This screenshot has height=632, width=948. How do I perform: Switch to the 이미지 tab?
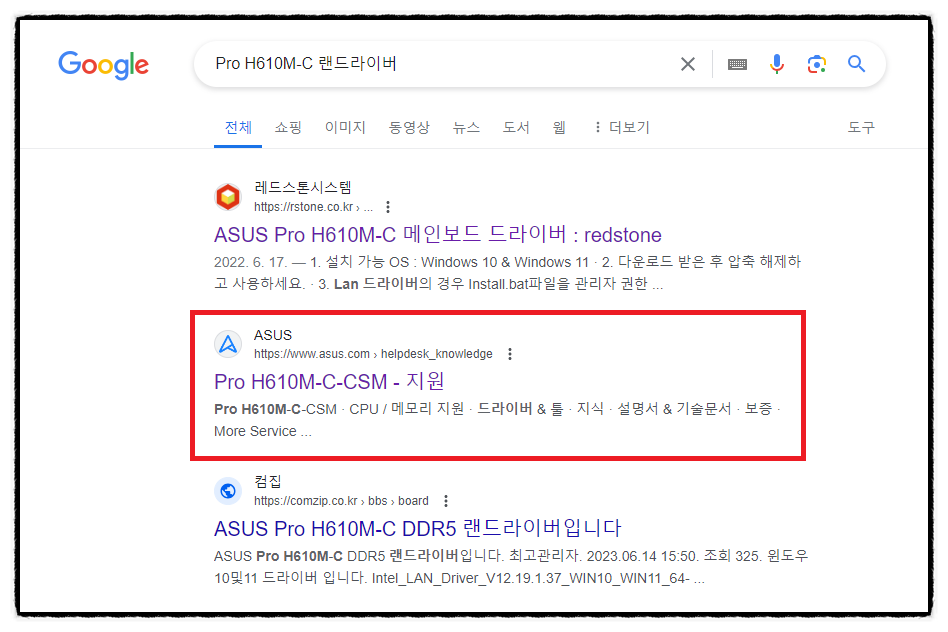point(345,128)
